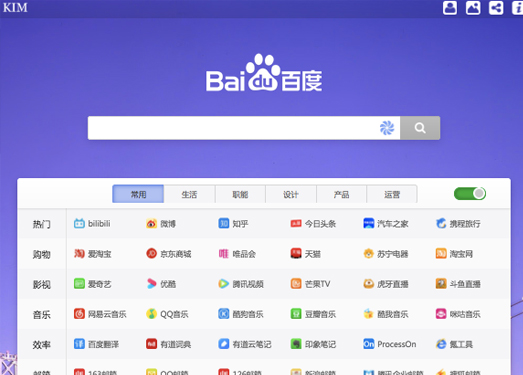
Task: Click the 热门 category label
Action: (42, 224)
